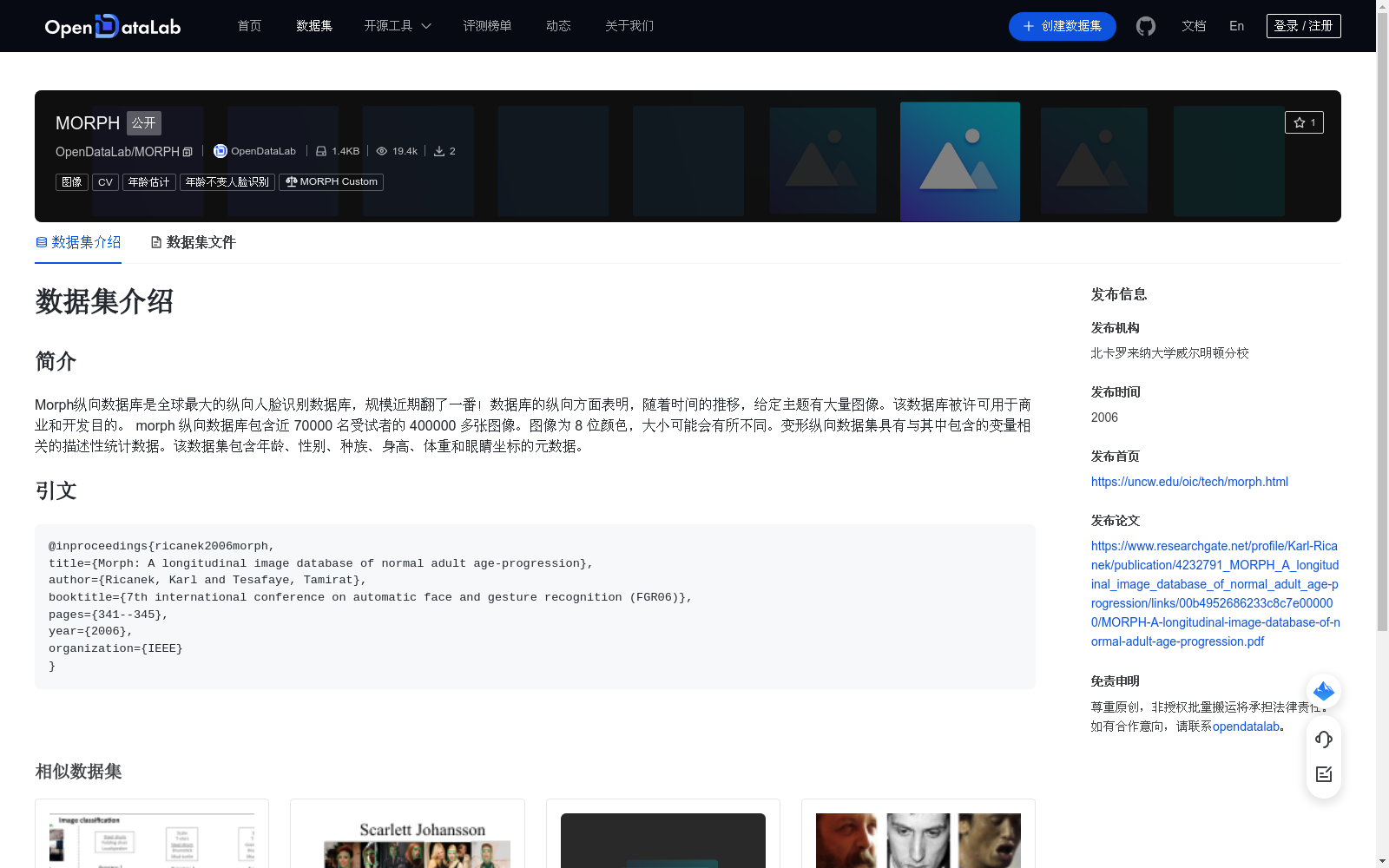Open 关于我们 in the navigation
The width and height of the screenshot is (1389, 868).
(629, 26)
